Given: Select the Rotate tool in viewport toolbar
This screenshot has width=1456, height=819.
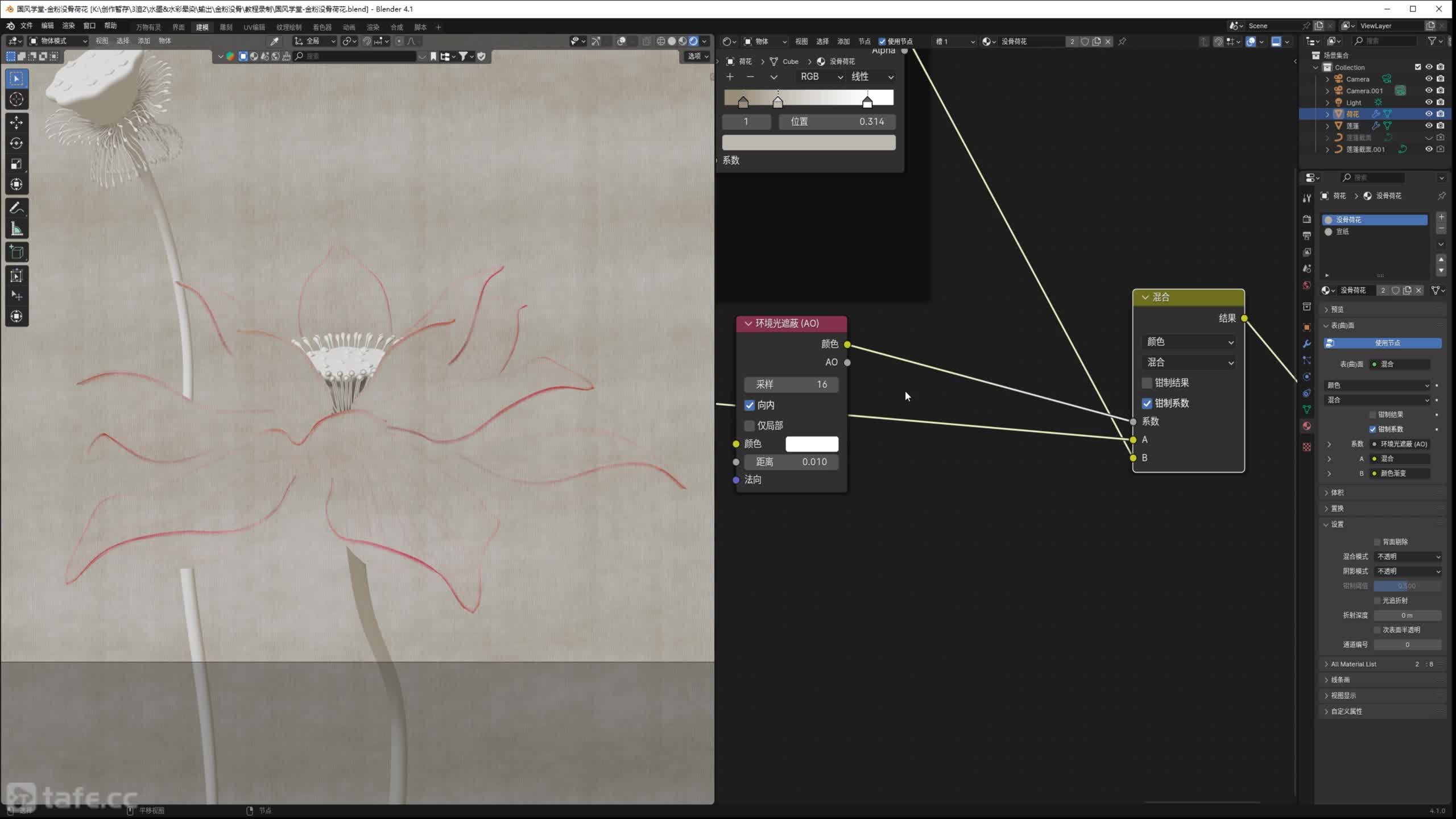Looking at the screenshot, I should (x=16, y=143).
